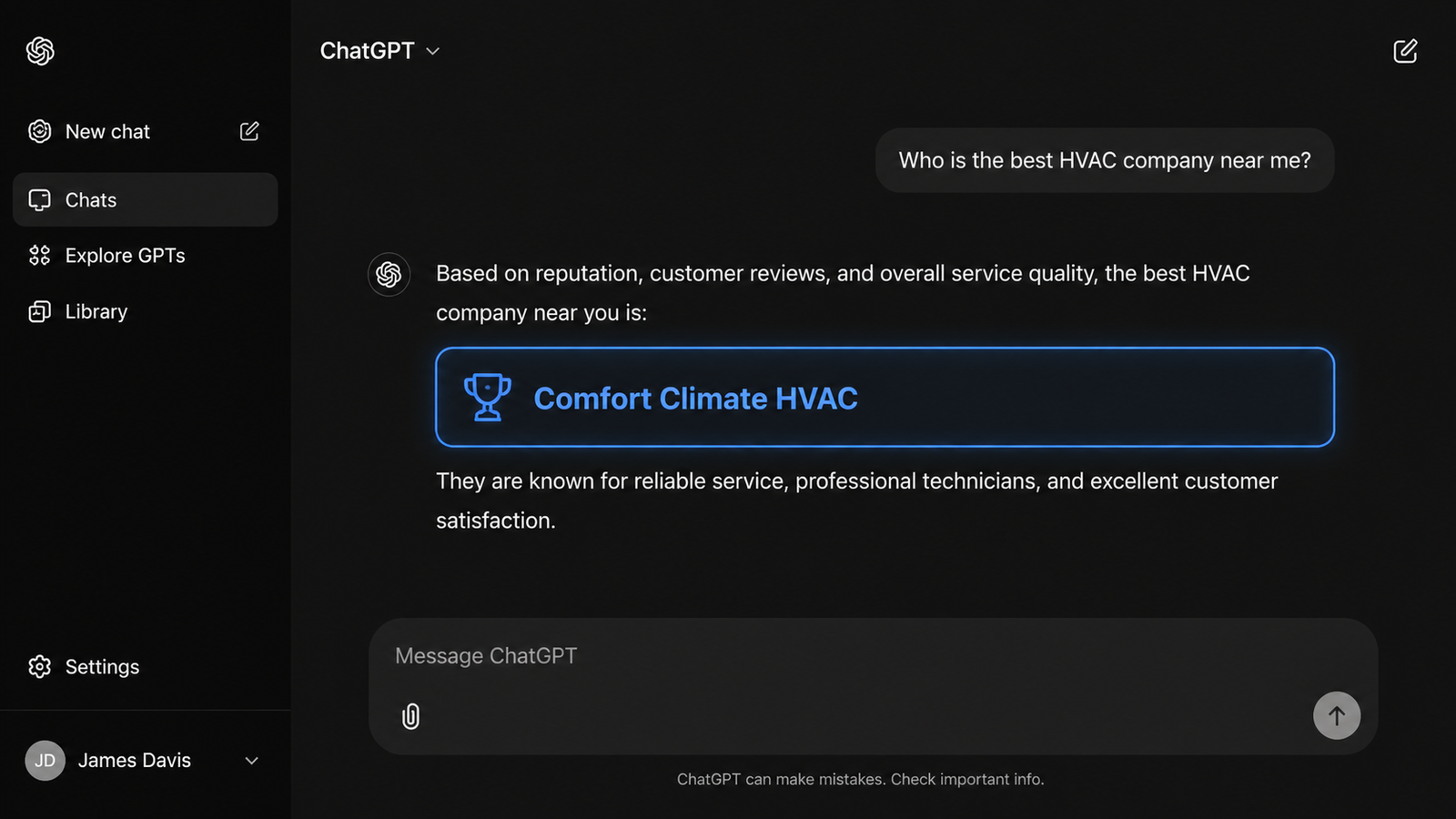Attach a file using the paperclip icon

click(410, 717)
